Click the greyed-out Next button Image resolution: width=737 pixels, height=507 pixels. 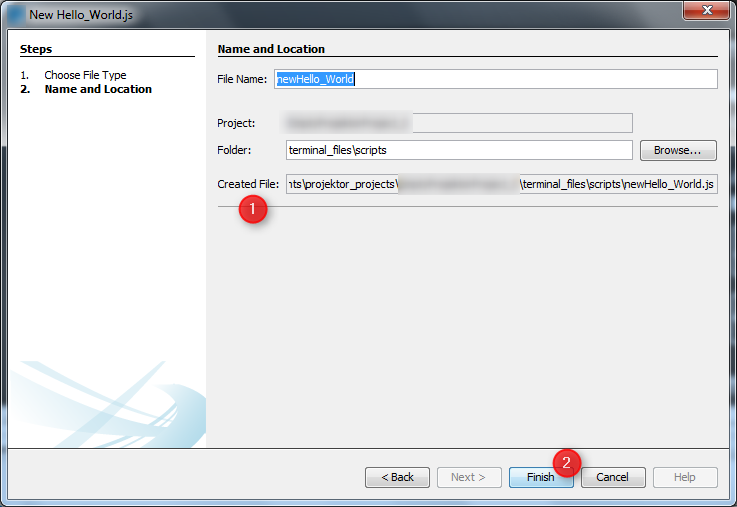point(469,477)
